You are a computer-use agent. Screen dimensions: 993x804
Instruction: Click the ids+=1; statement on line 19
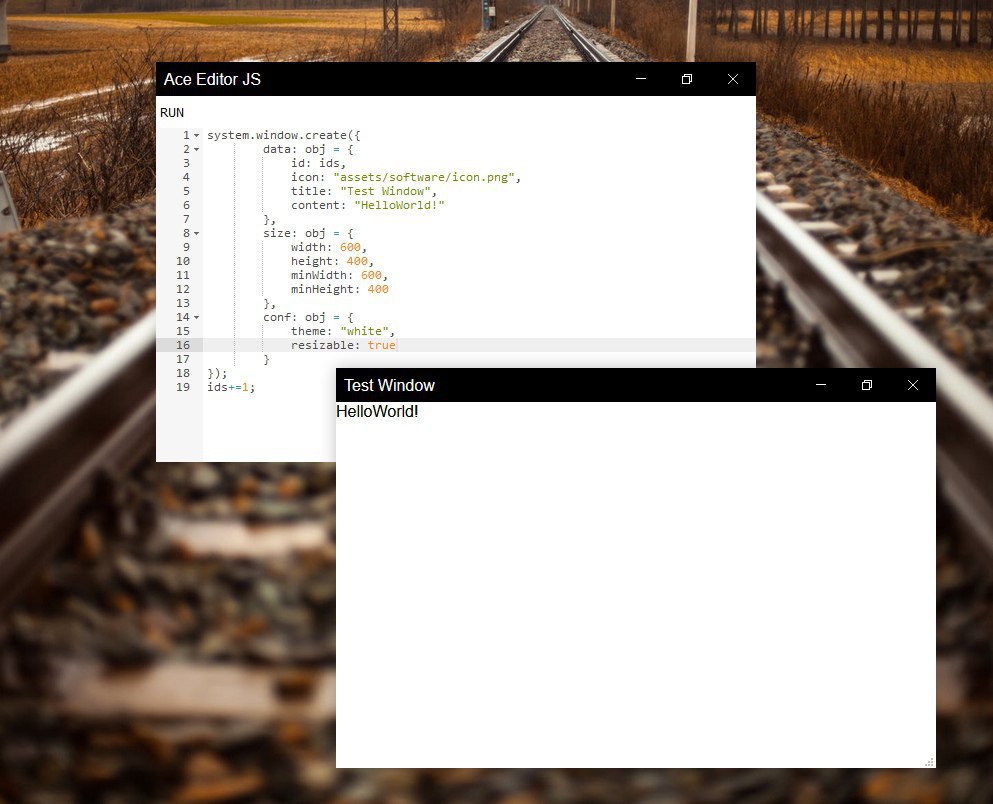[x=231, y=387]
